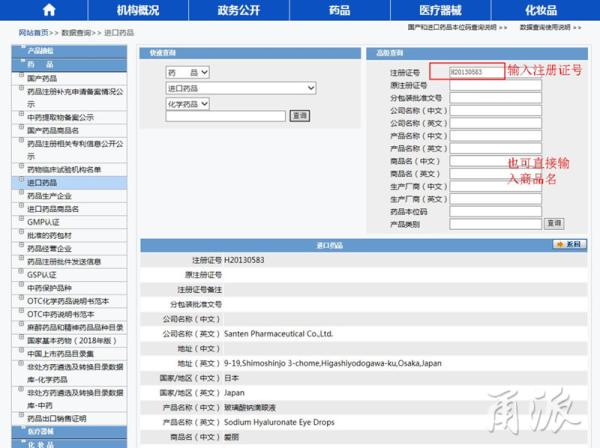600x448 pixels.
Task: Expand the 医疗器械 sidebar section
Action: [x=69, y=432]
